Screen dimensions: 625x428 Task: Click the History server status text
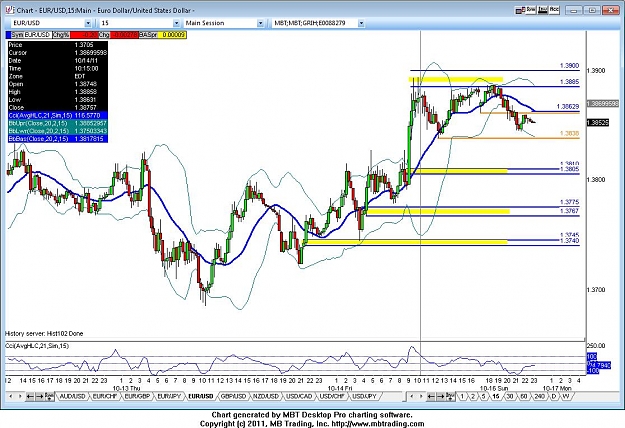coord(44,334)
